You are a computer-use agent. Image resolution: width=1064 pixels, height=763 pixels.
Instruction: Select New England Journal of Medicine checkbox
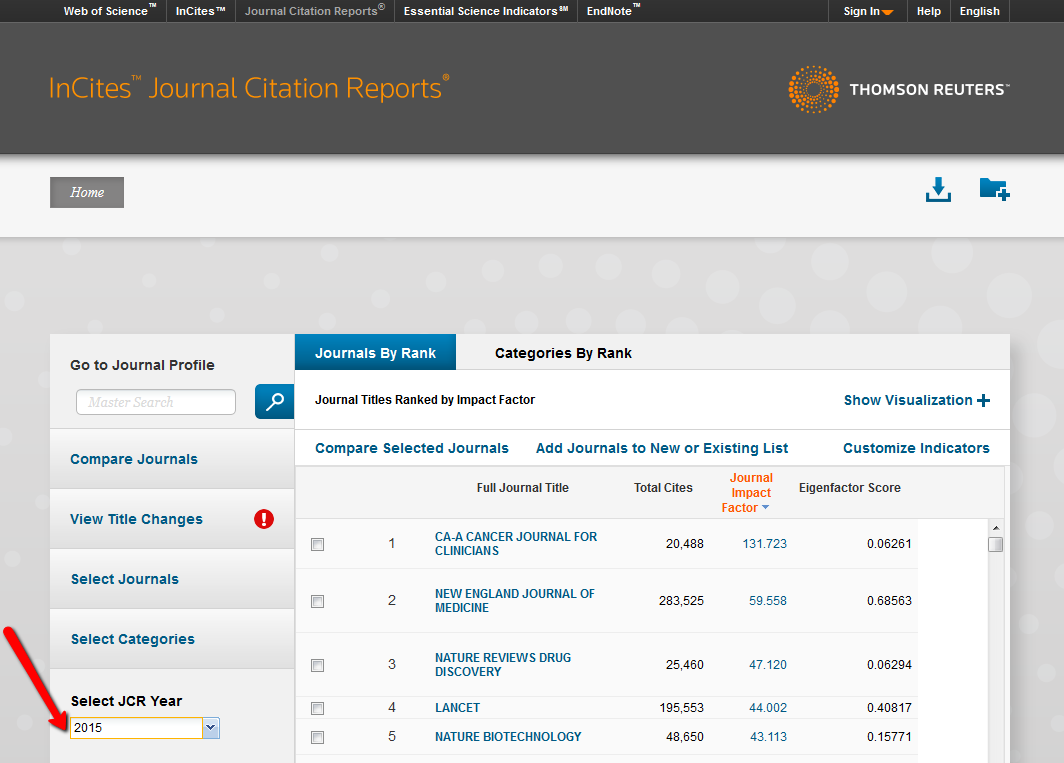coord(318,601)
